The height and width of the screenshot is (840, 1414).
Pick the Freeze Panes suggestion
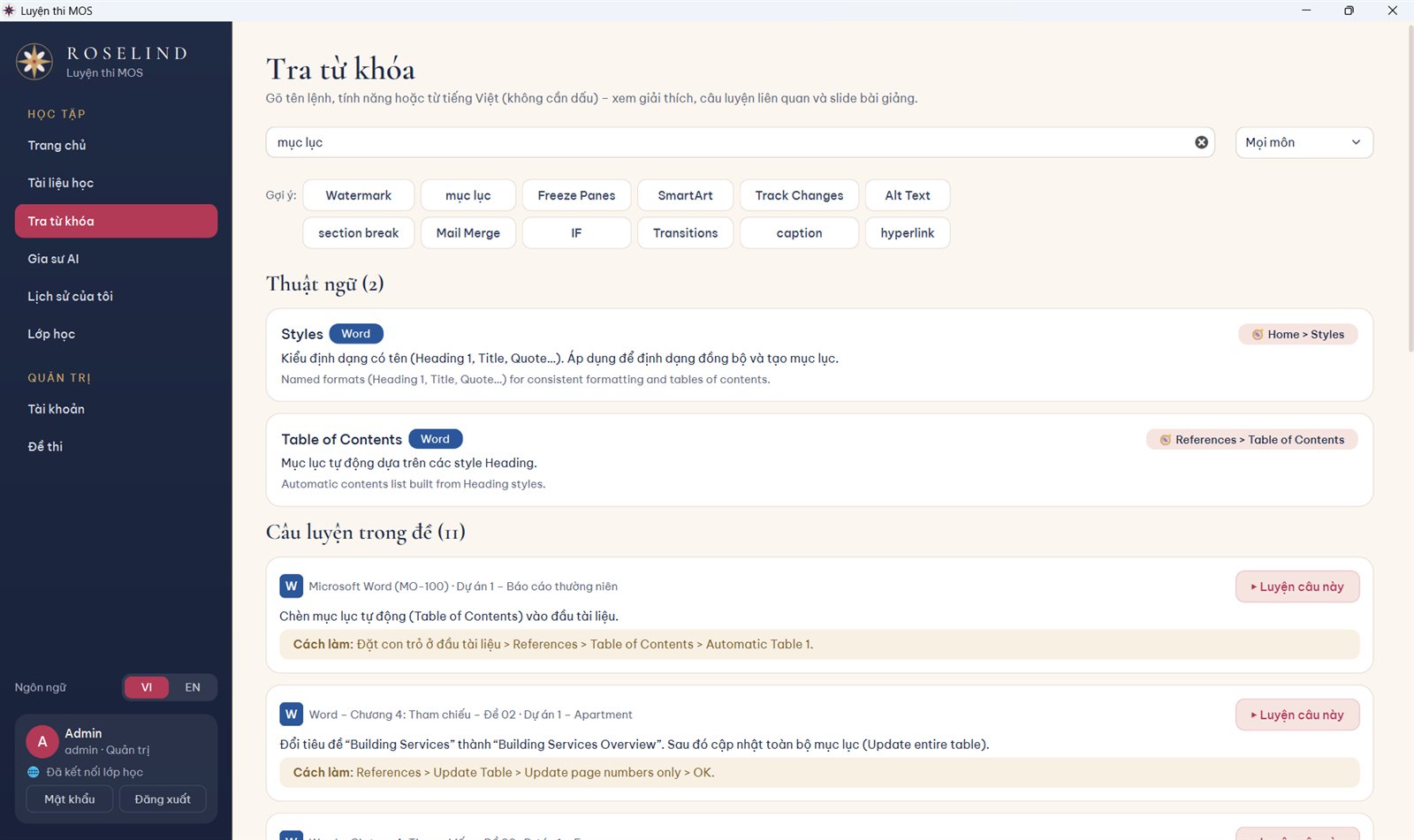point(576,195)
